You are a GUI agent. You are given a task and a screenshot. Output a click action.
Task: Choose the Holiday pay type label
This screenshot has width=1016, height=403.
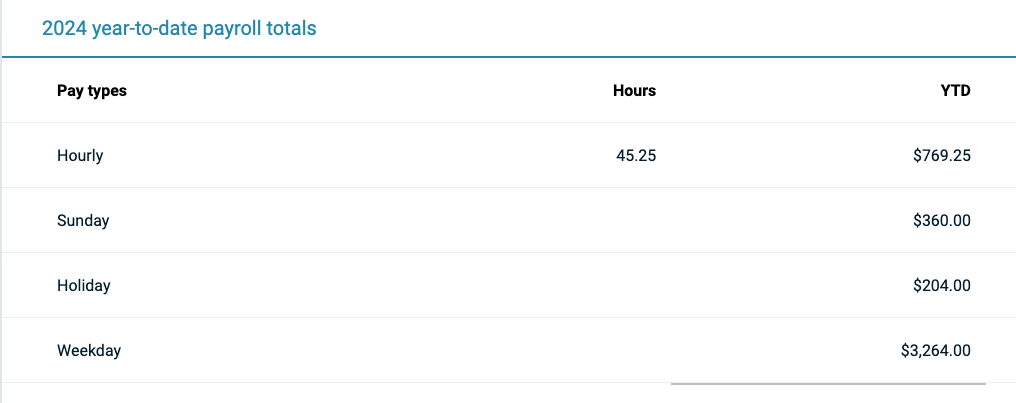click(84, 286)
